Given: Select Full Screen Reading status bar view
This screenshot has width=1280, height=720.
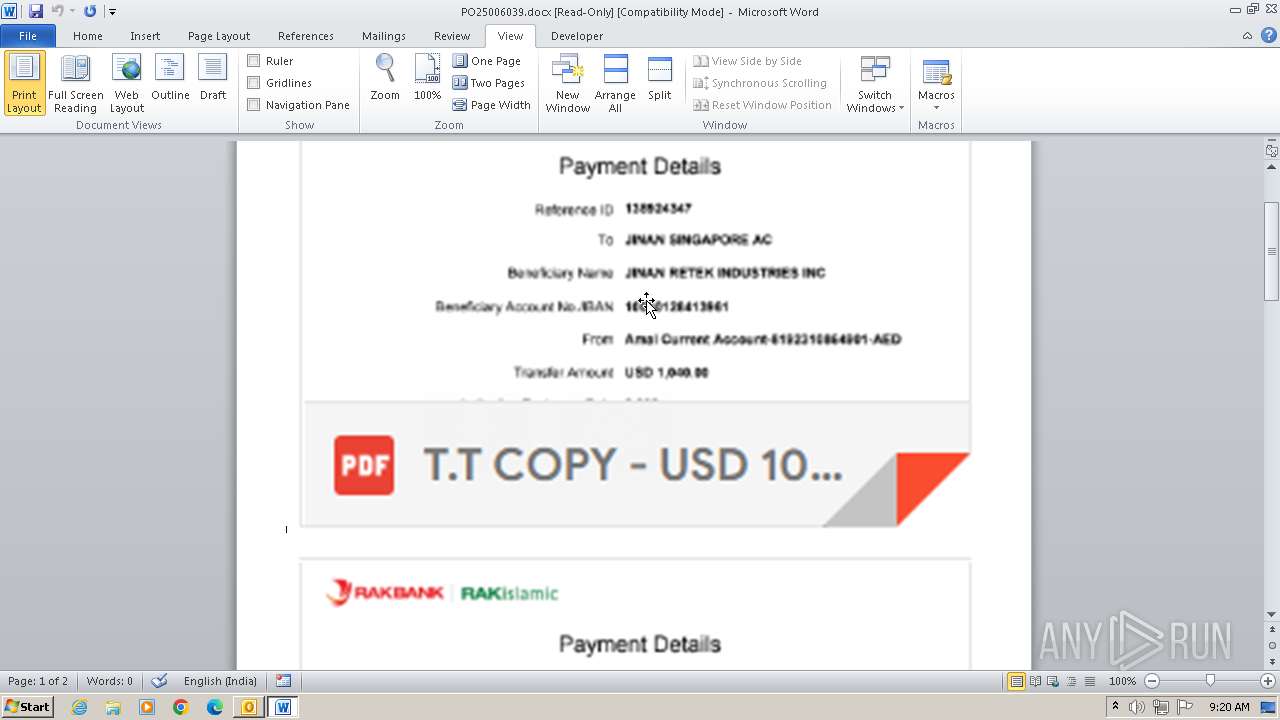Looking at the screenshot, I should pyautogui.click(x=1035, y=681).
